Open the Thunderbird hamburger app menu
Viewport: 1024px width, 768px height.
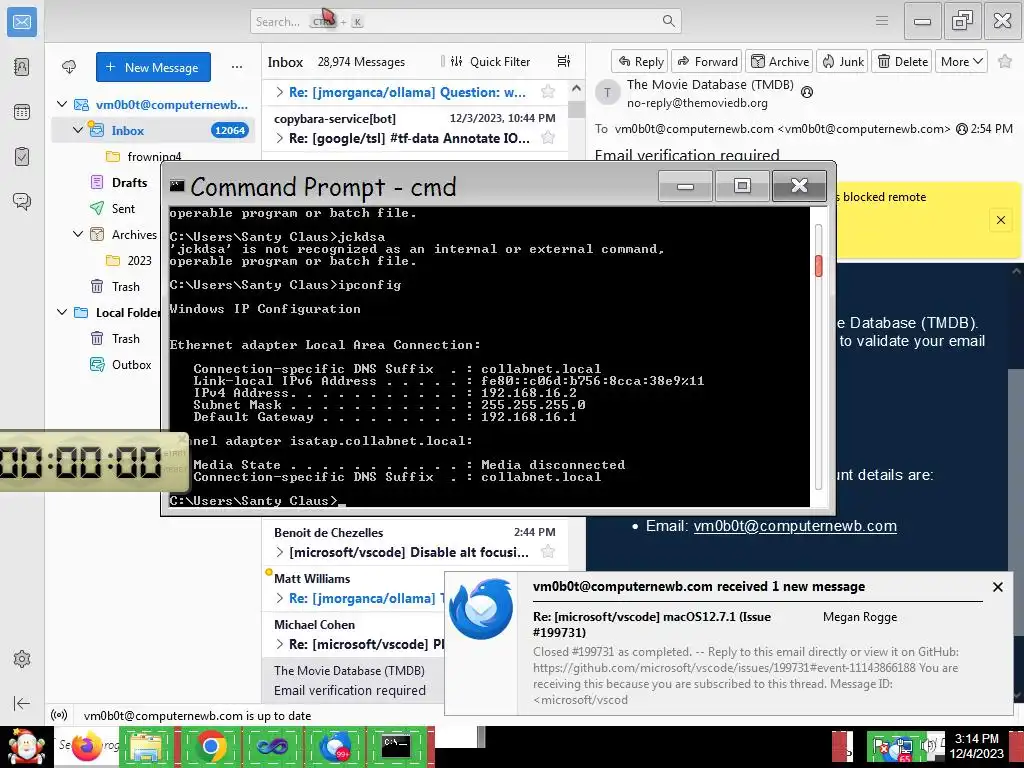tap(882, 21)
